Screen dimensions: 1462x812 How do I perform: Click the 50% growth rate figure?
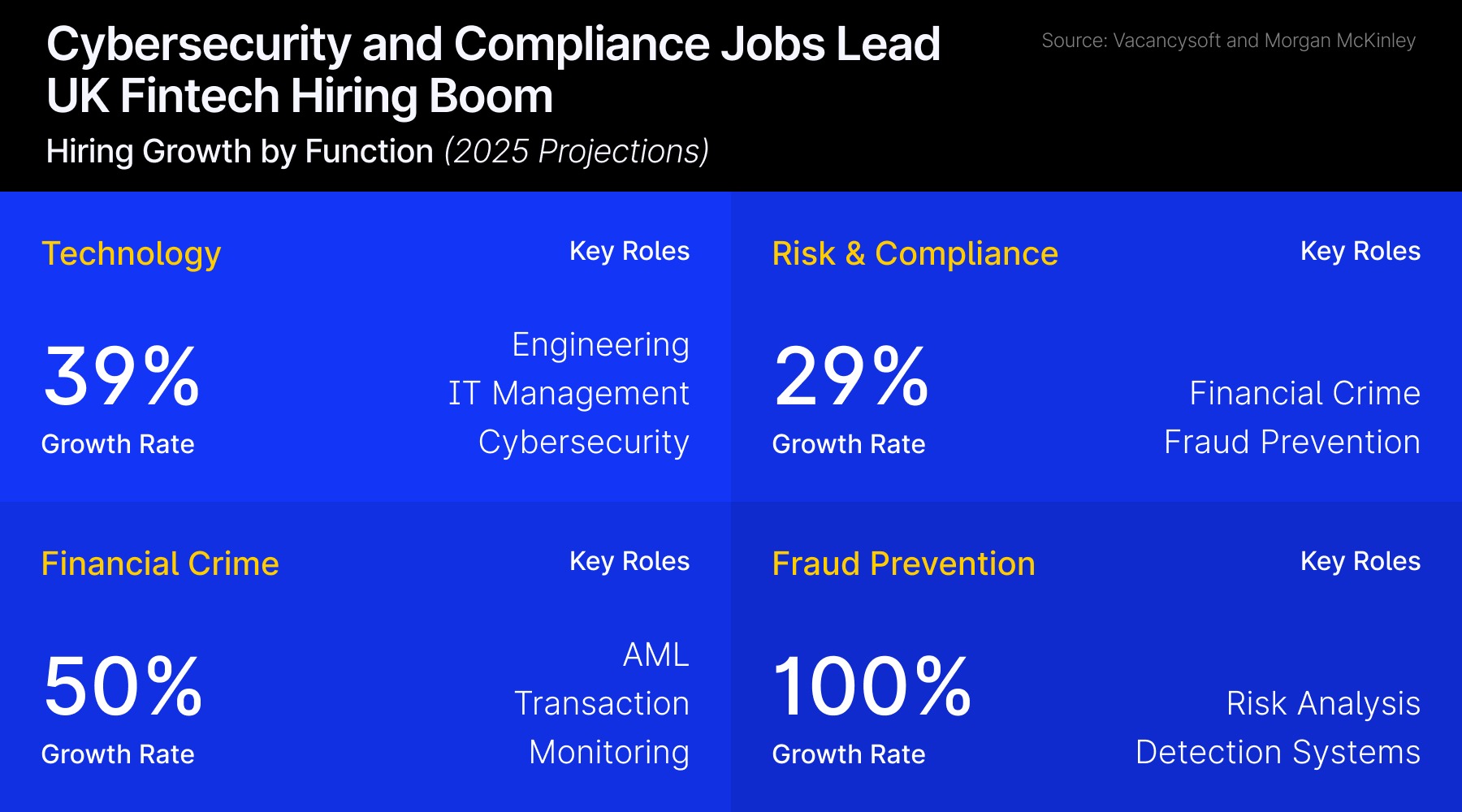tap(123, 686)
